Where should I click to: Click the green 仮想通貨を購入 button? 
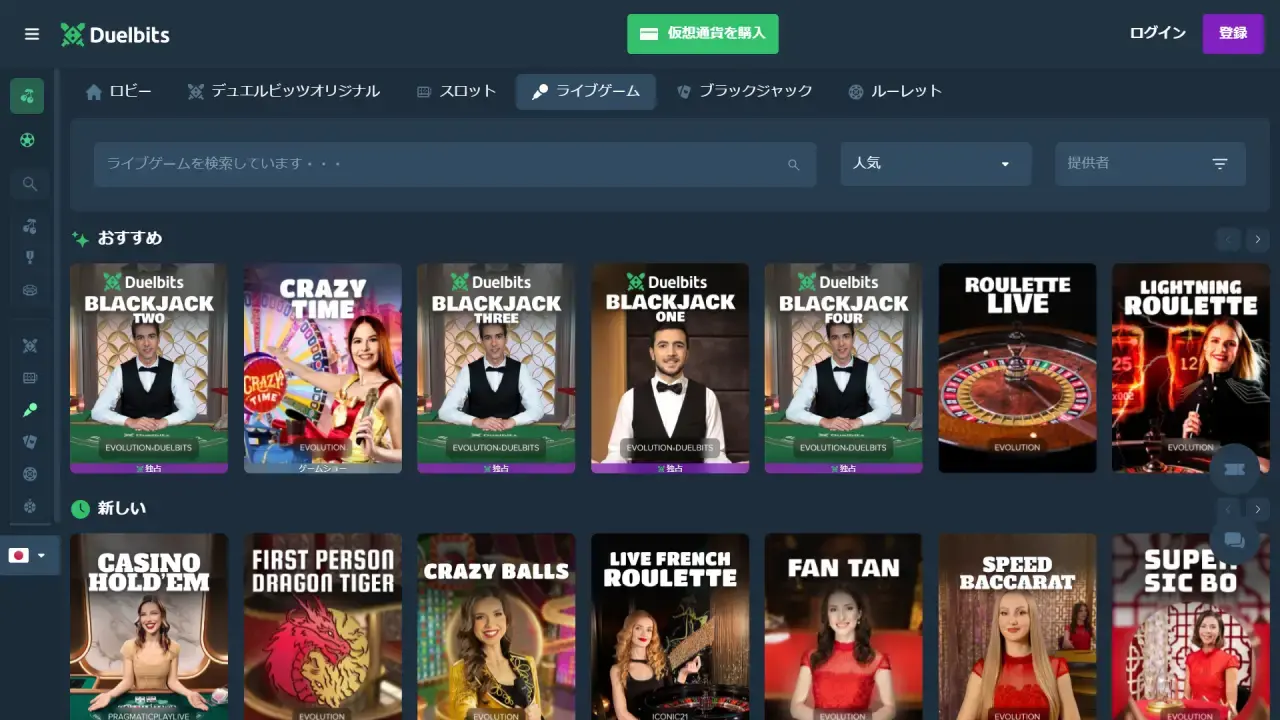tap(702, 34)
